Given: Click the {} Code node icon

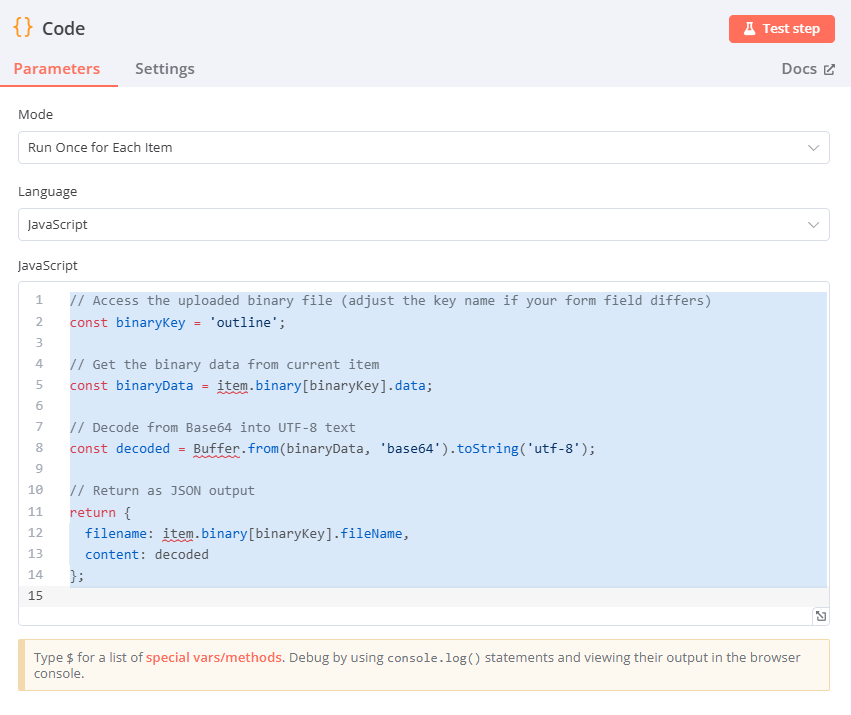Looking at the screenshot, I should coord(22,29).
